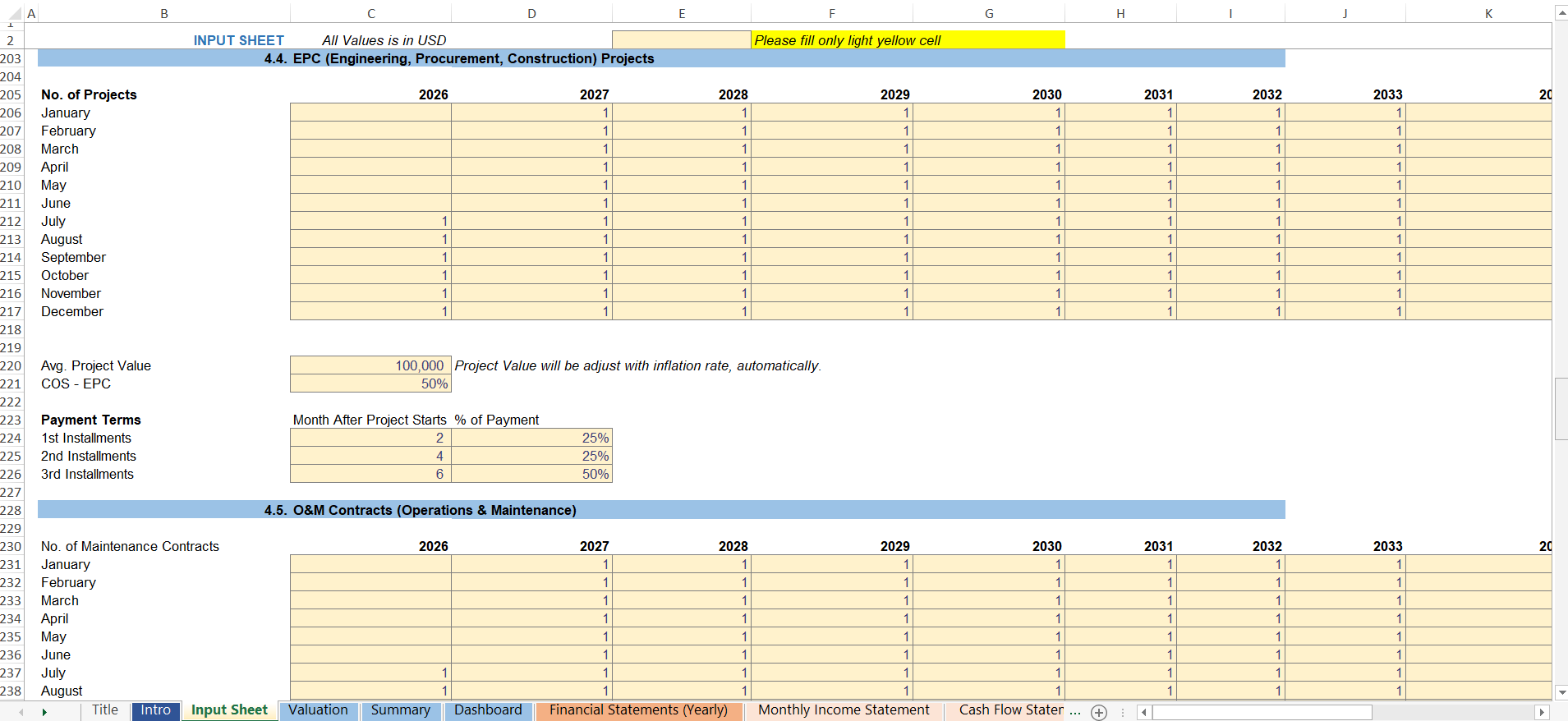Click the add new sheet plus icon
The image size is (1568, 721).
(x=1099, y=712)
